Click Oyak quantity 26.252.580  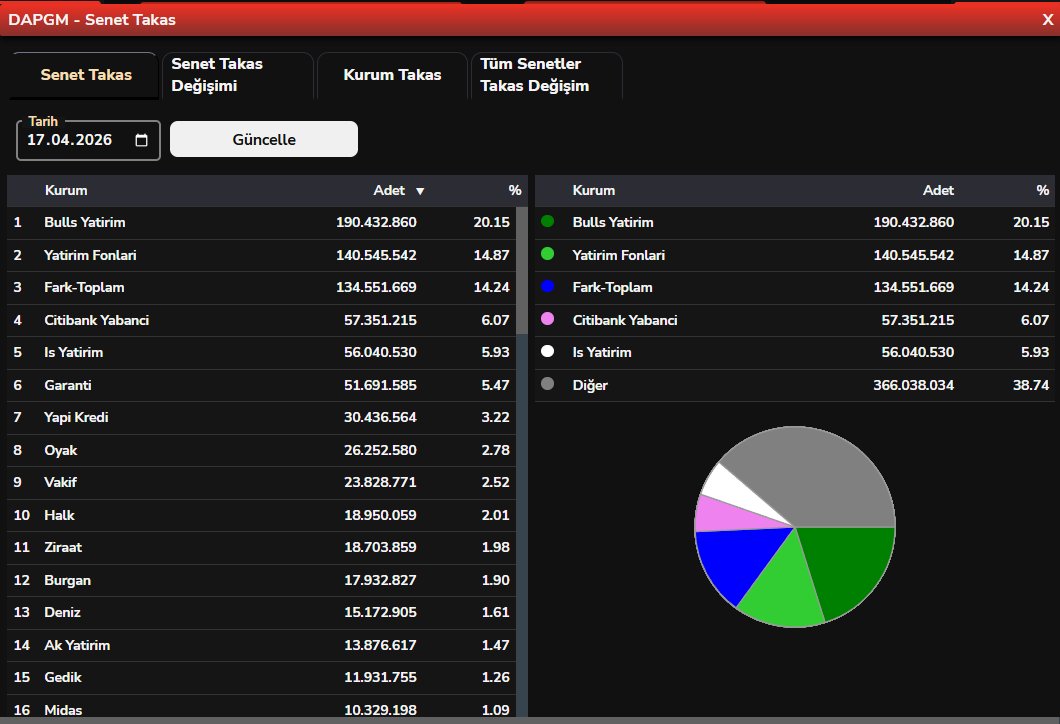380,450
